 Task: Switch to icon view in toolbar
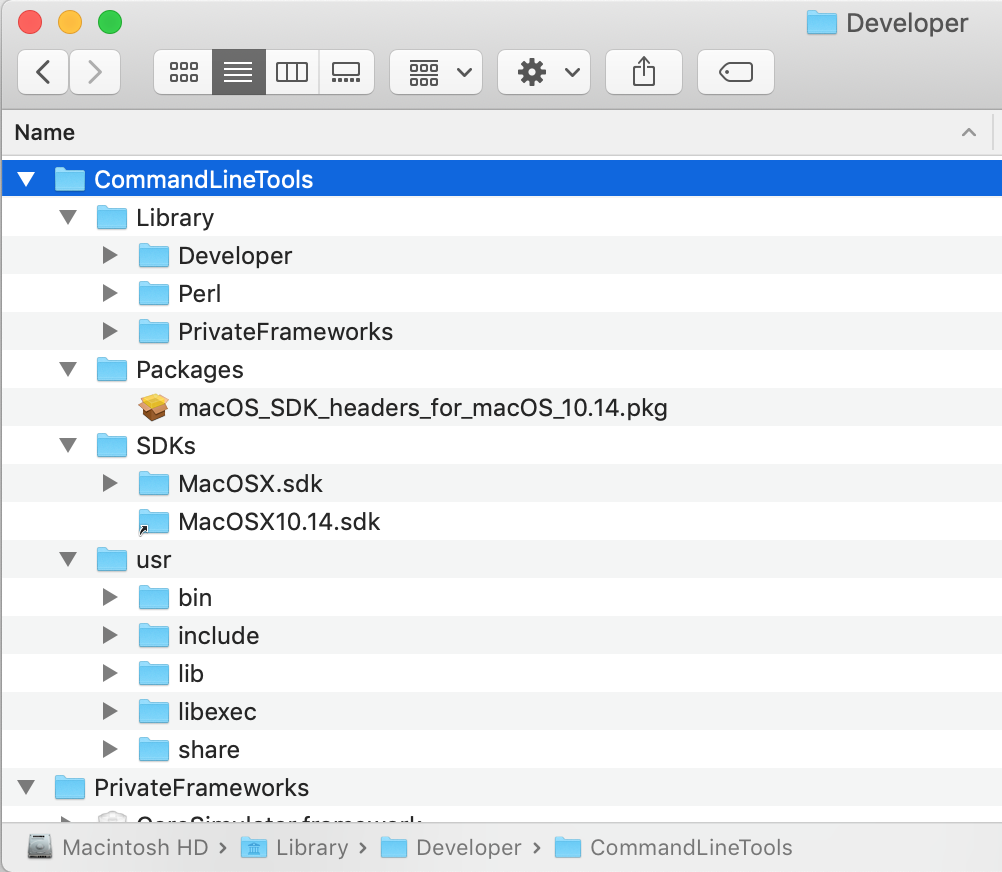[184, 72]
